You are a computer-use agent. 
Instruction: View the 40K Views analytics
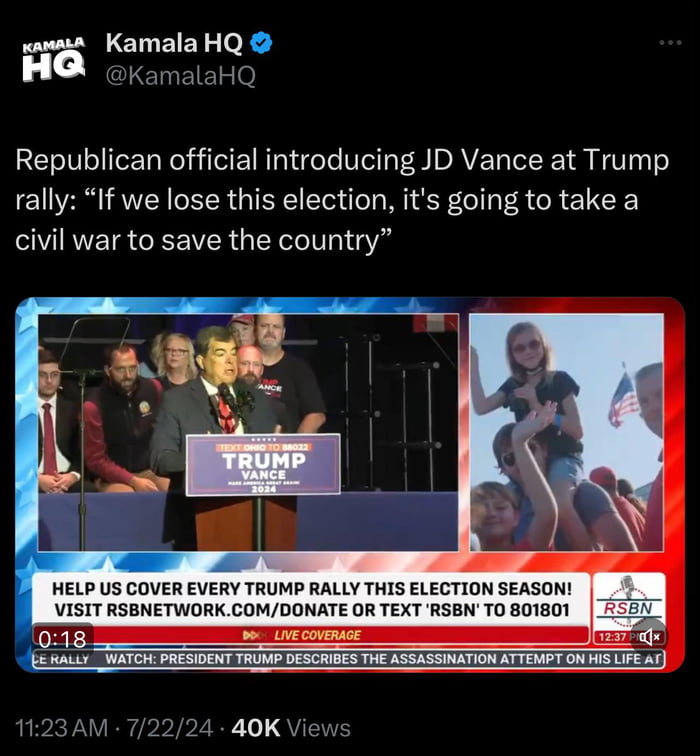click(291, 728)
